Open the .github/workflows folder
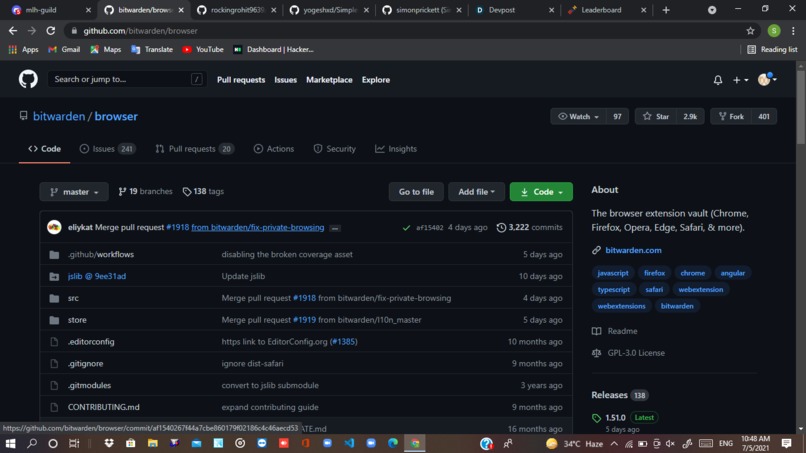Screen dimensions: 806x453 (101, 255)
